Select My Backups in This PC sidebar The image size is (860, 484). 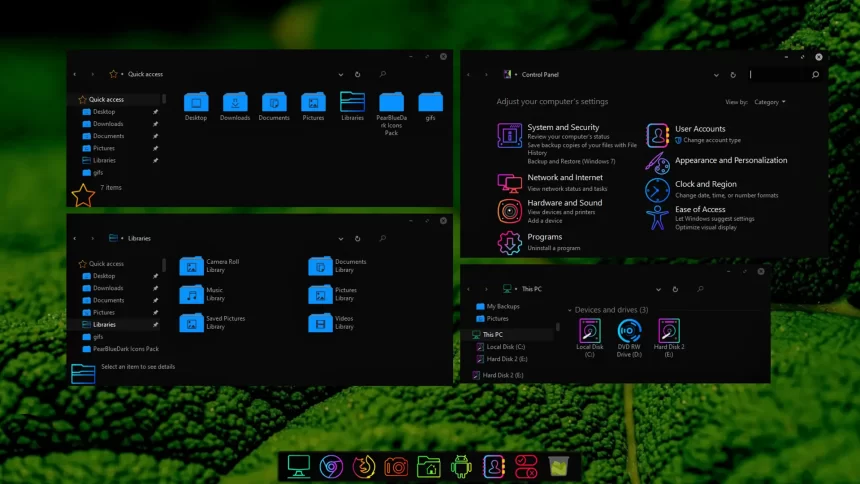[503, 307]
